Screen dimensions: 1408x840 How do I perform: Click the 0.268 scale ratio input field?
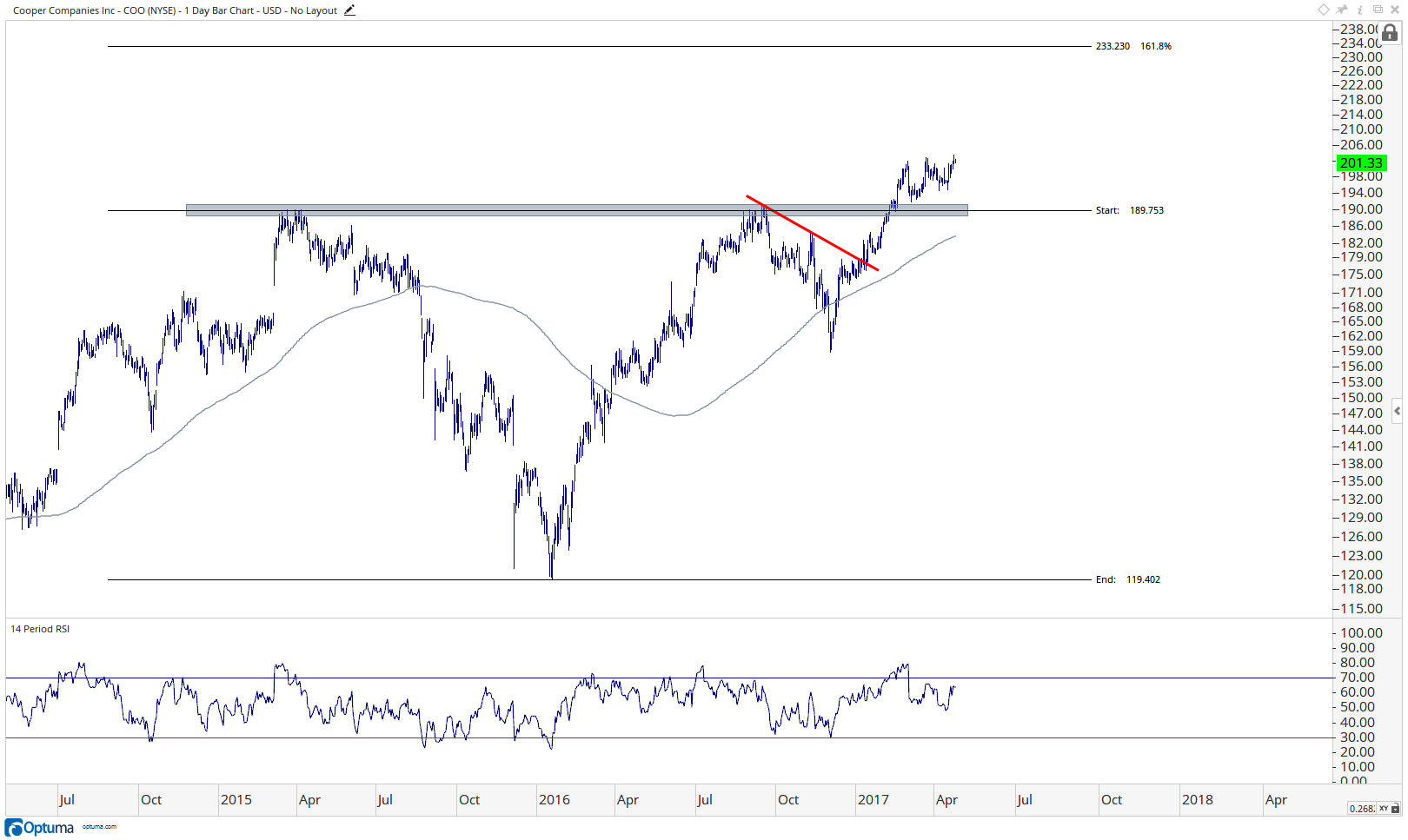(x=1362, y=808)
